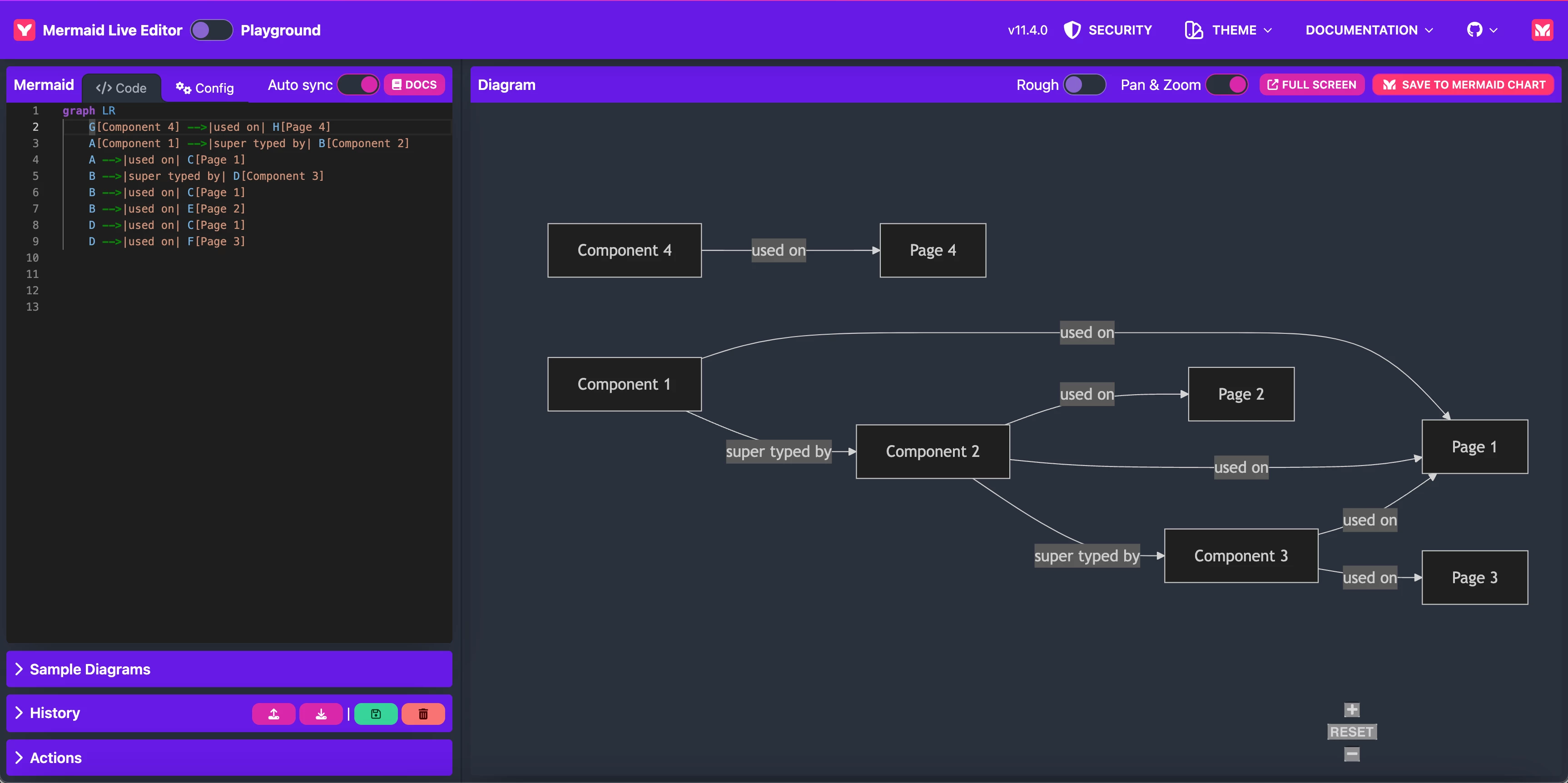Disable the Auto sync toggle

pos(358,84)
